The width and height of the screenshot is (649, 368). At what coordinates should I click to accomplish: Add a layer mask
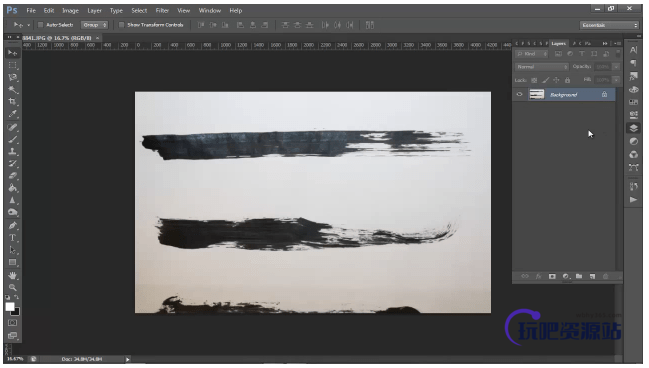(552, 276)
